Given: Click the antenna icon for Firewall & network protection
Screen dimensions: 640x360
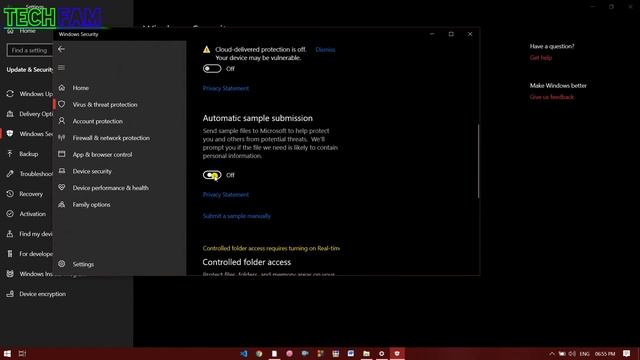Looking at the screenshot, I should pos(62,138).
